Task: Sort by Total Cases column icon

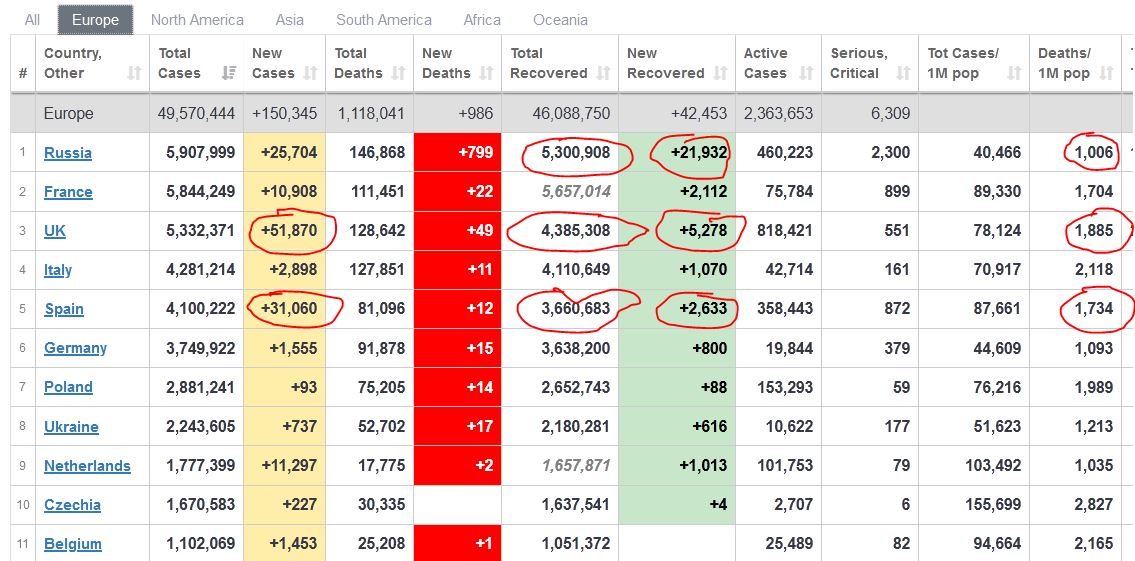Action: (229, 73)
